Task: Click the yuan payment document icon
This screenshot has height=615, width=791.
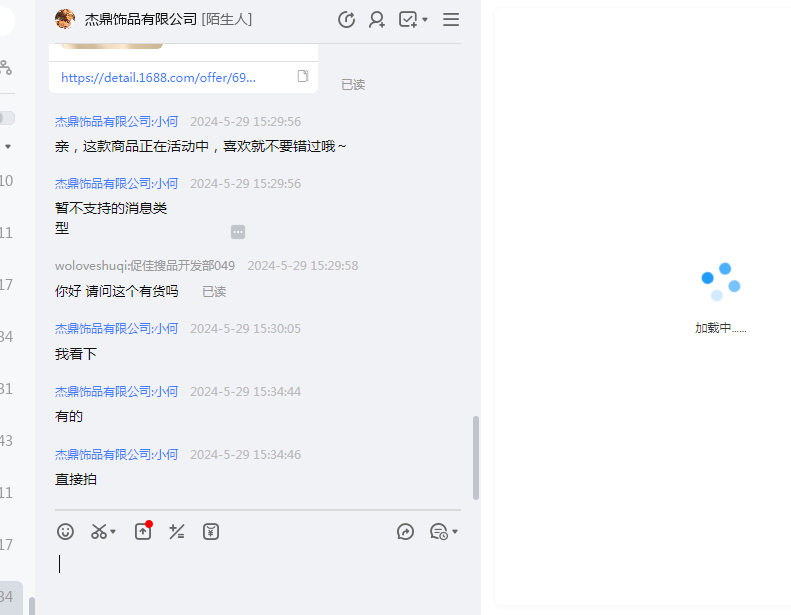Action: (211, 532)
